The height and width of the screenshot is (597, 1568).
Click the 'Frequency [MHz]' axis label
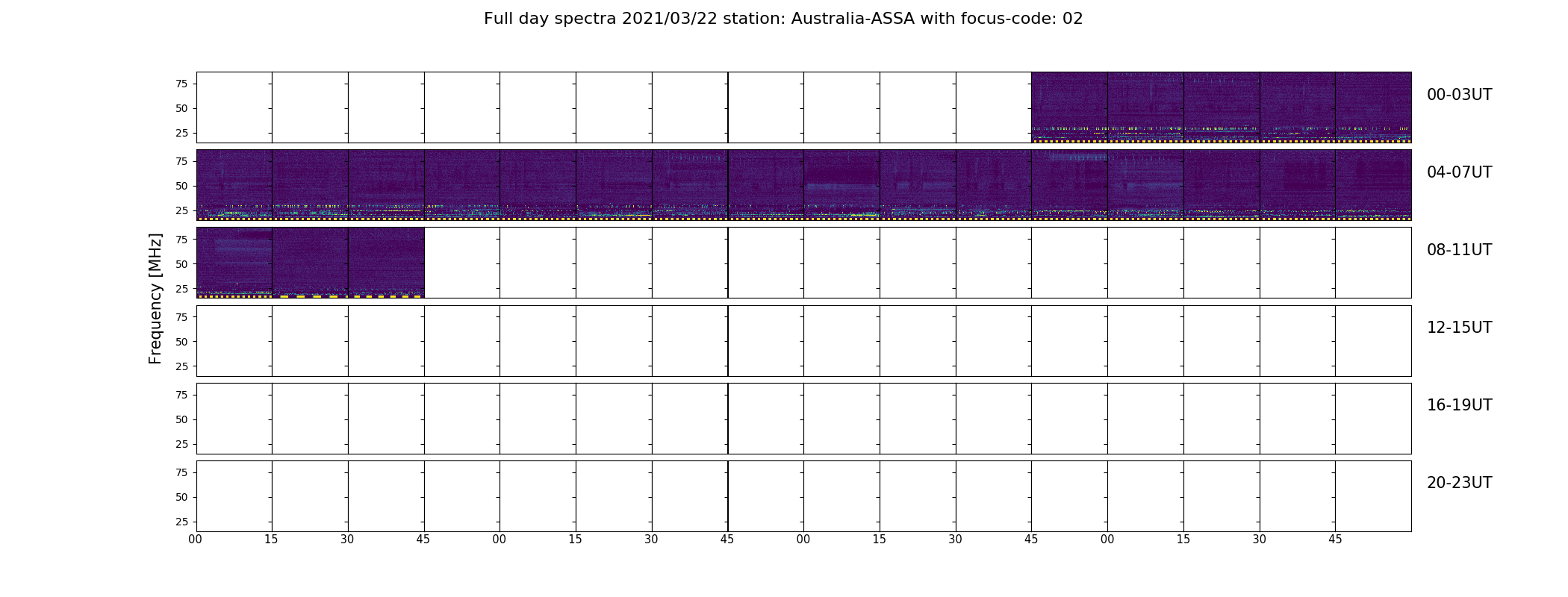pos(155,298)
